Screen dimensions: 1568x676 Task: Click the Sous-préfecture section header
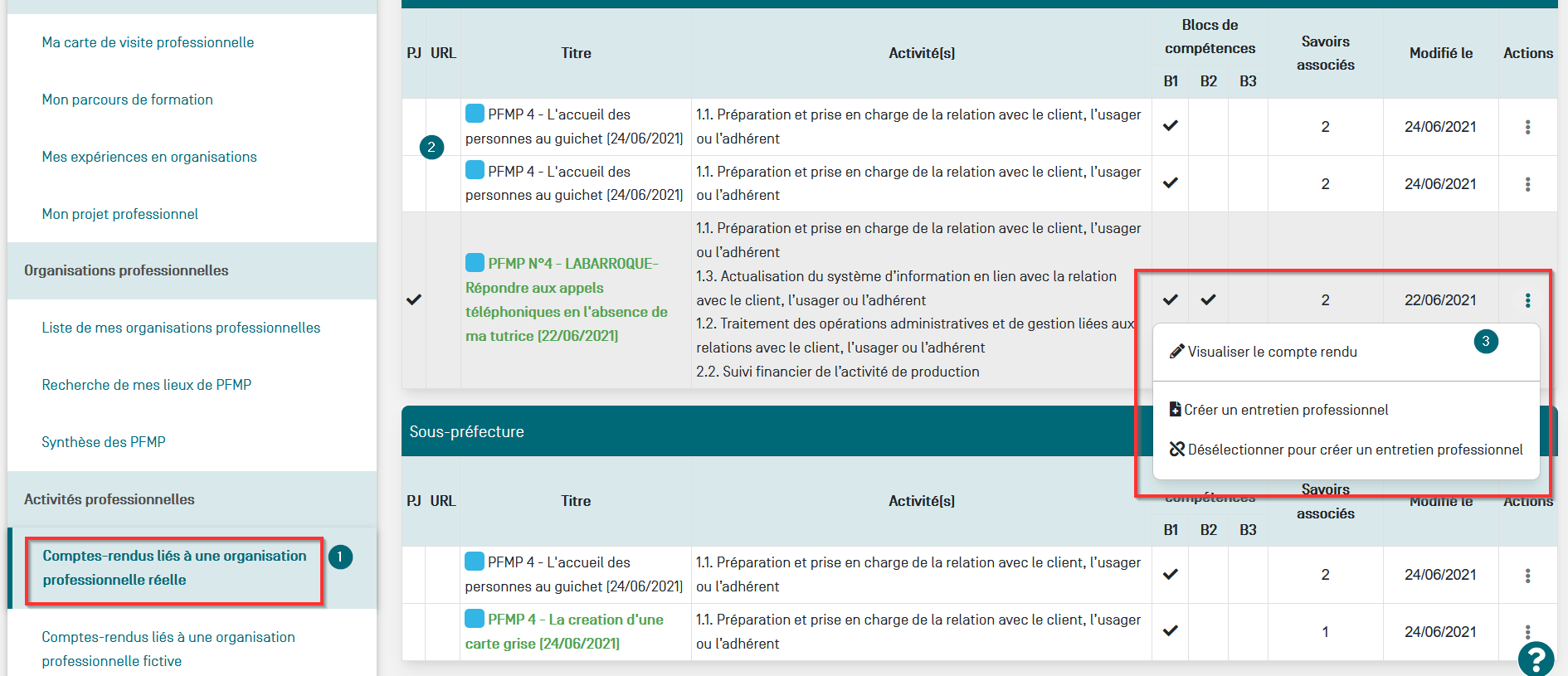(466, 431)
